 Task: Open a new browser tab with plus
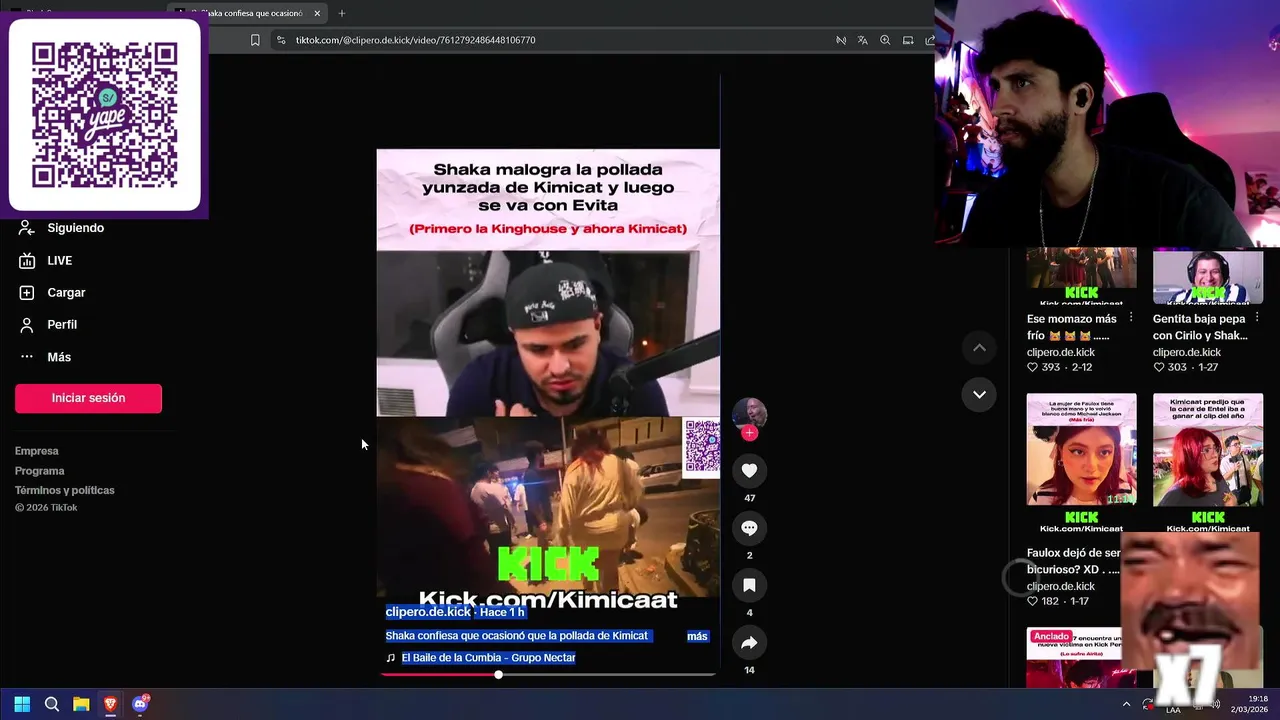[x=342, y=13]
